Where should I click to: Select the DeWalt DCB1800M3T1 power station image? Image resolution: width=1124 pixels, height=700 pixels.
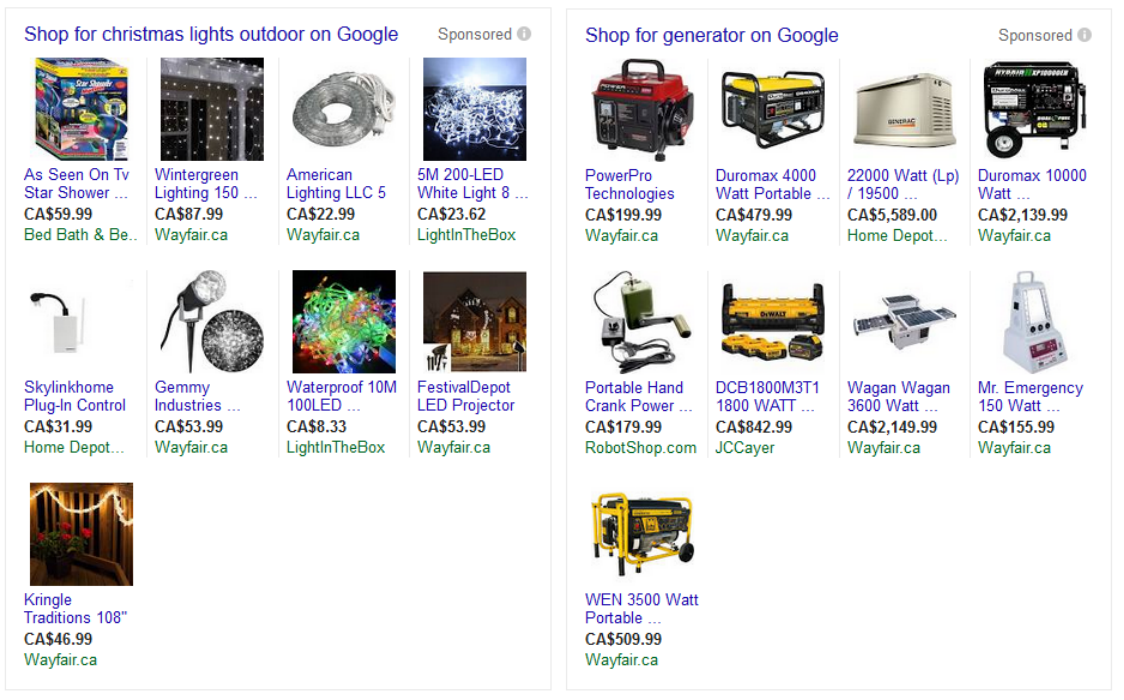point(773,322)
